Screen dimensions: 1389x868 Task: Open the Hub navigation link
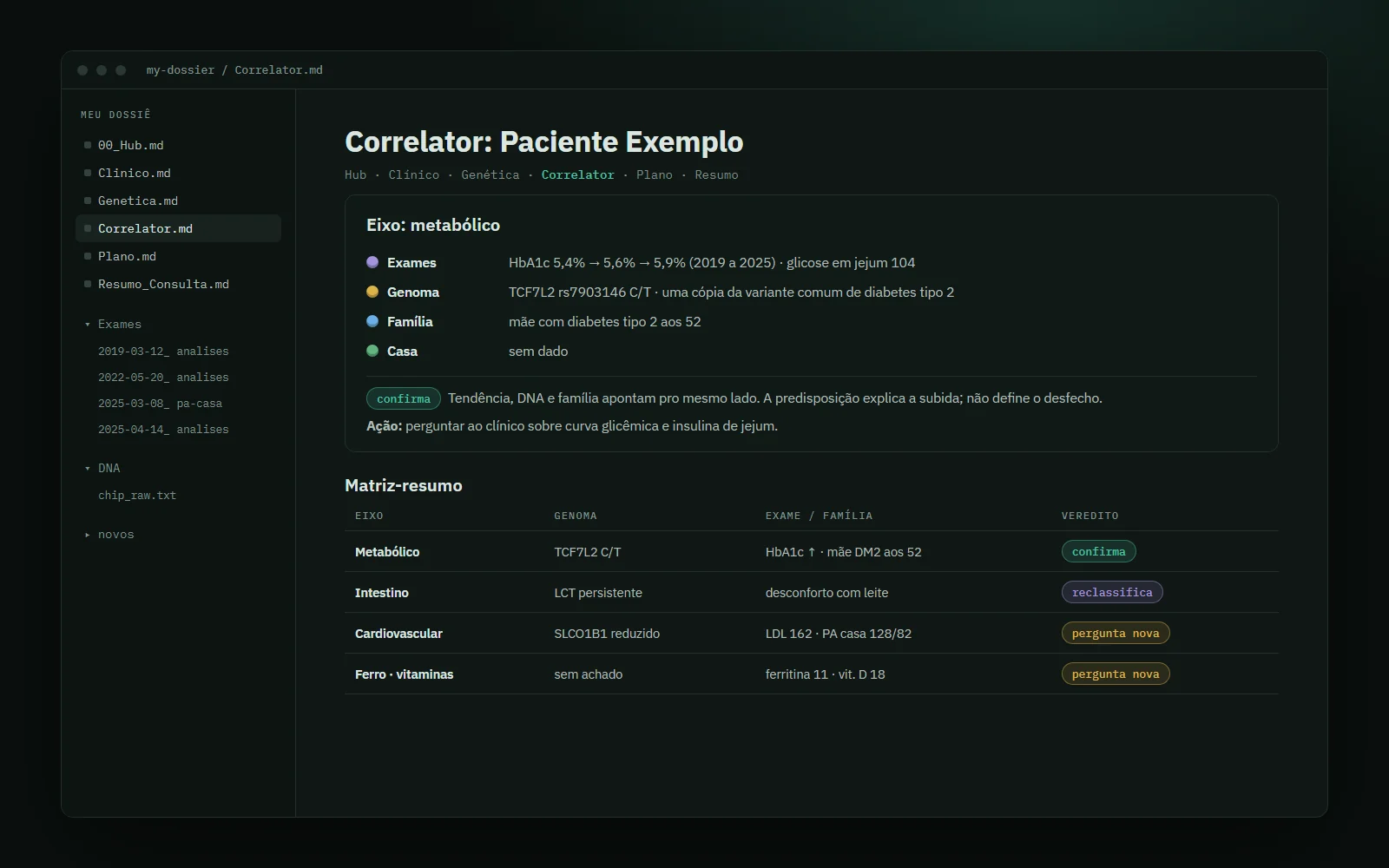click(356, 174)
